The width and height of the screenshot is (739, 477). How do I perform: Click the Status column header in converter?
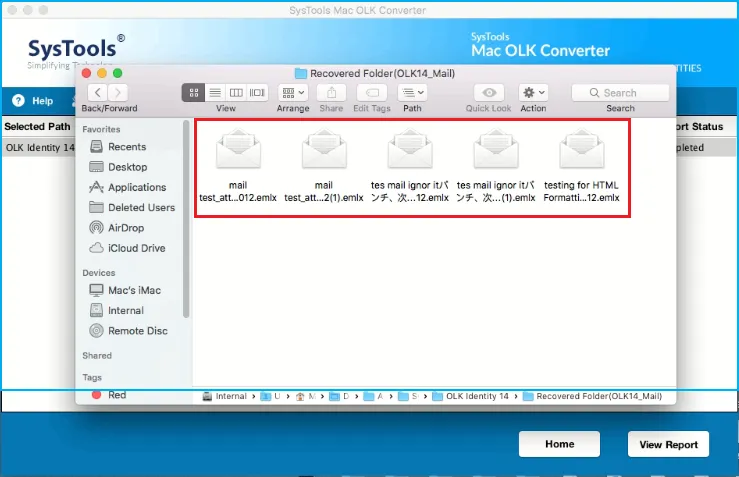point(700,126)
